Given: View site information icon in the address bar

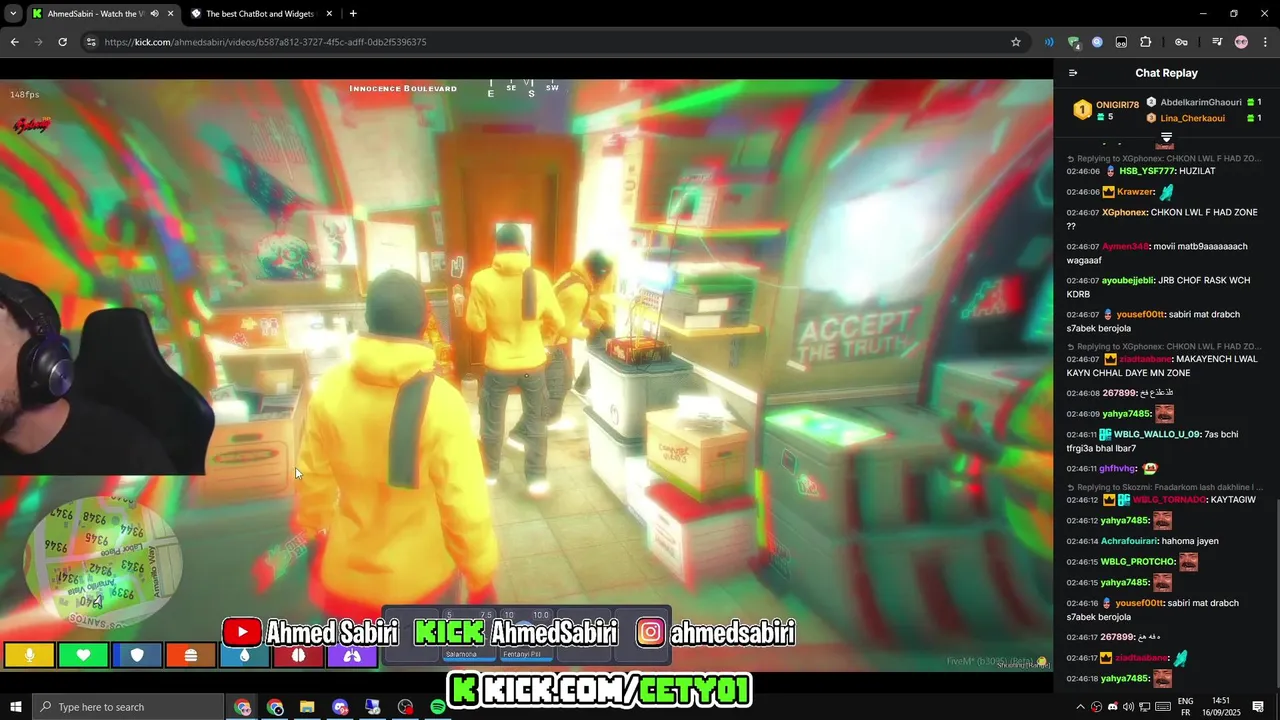Looking at the screenshot, I should pos(91,42).
